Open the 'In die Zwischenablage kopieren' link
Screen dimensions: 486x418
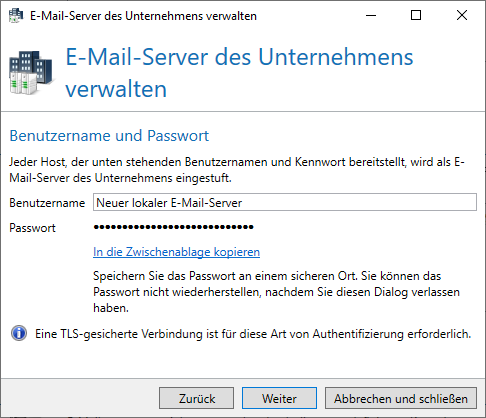(176, 252)
